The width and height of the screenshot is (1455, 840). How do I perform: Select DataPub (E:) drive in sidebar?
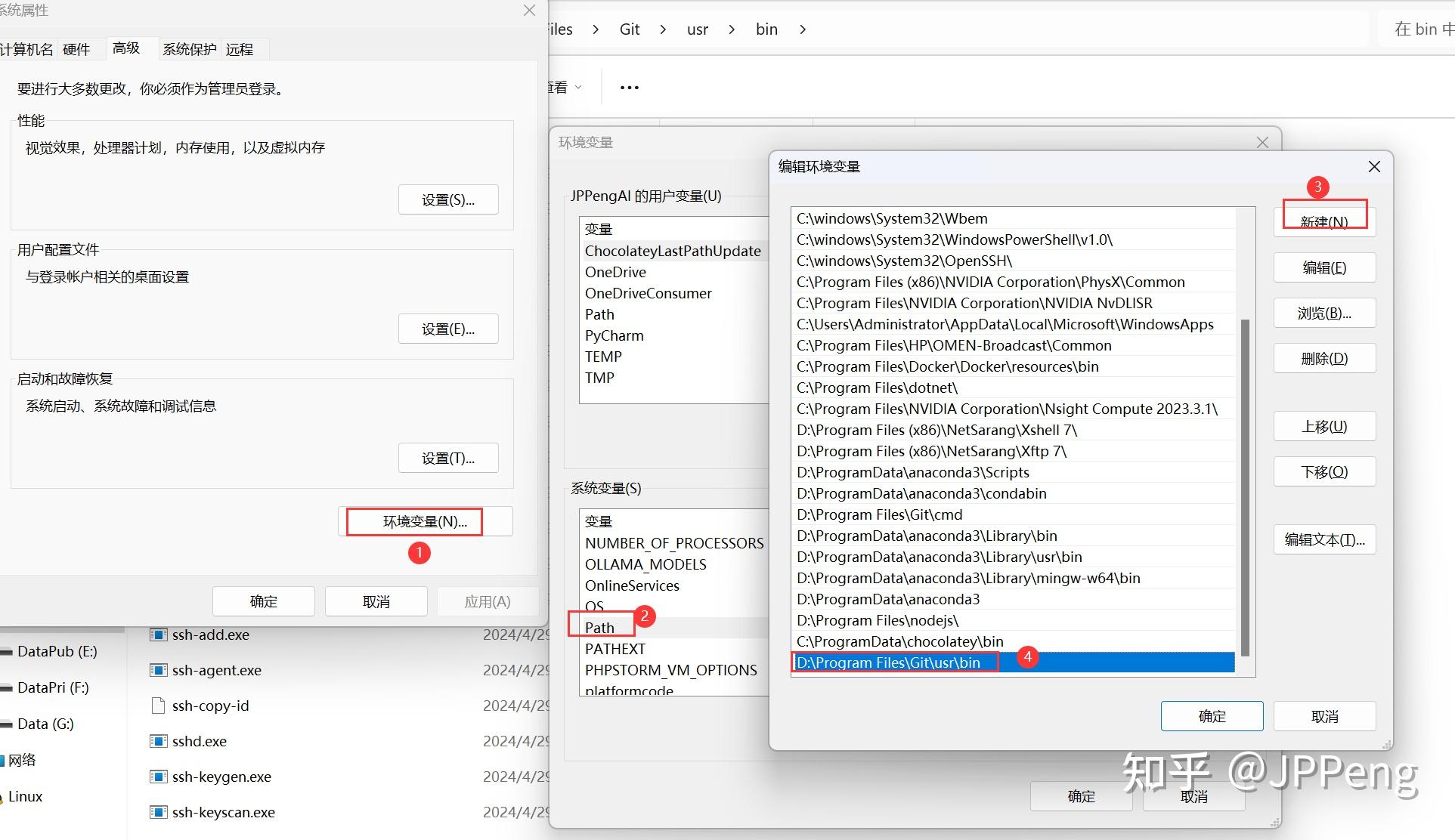(57, 651)
